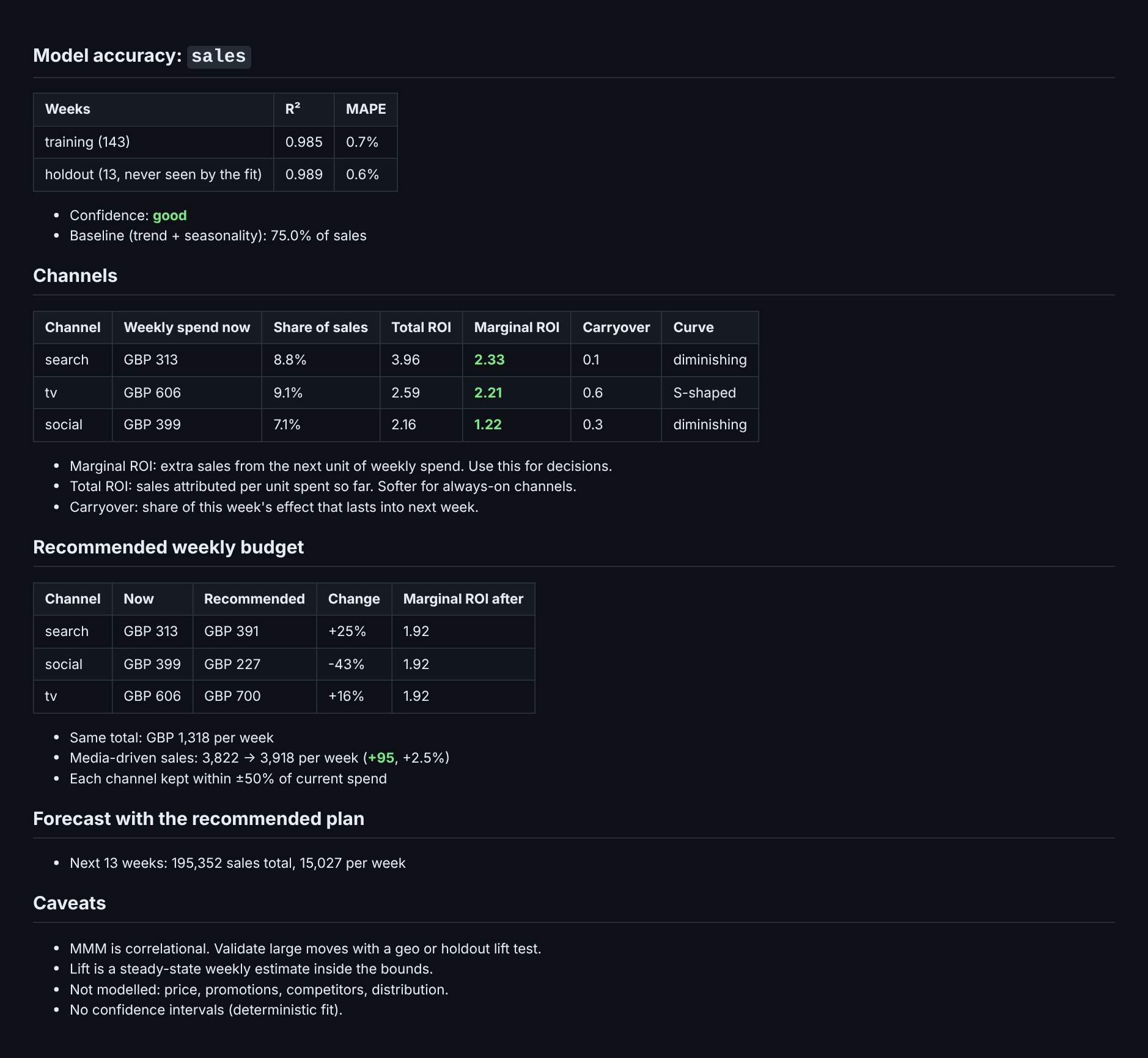Click the 'sales' code tag in heading
This screenshot has height=1058, width=1148.
pos(219,56)
